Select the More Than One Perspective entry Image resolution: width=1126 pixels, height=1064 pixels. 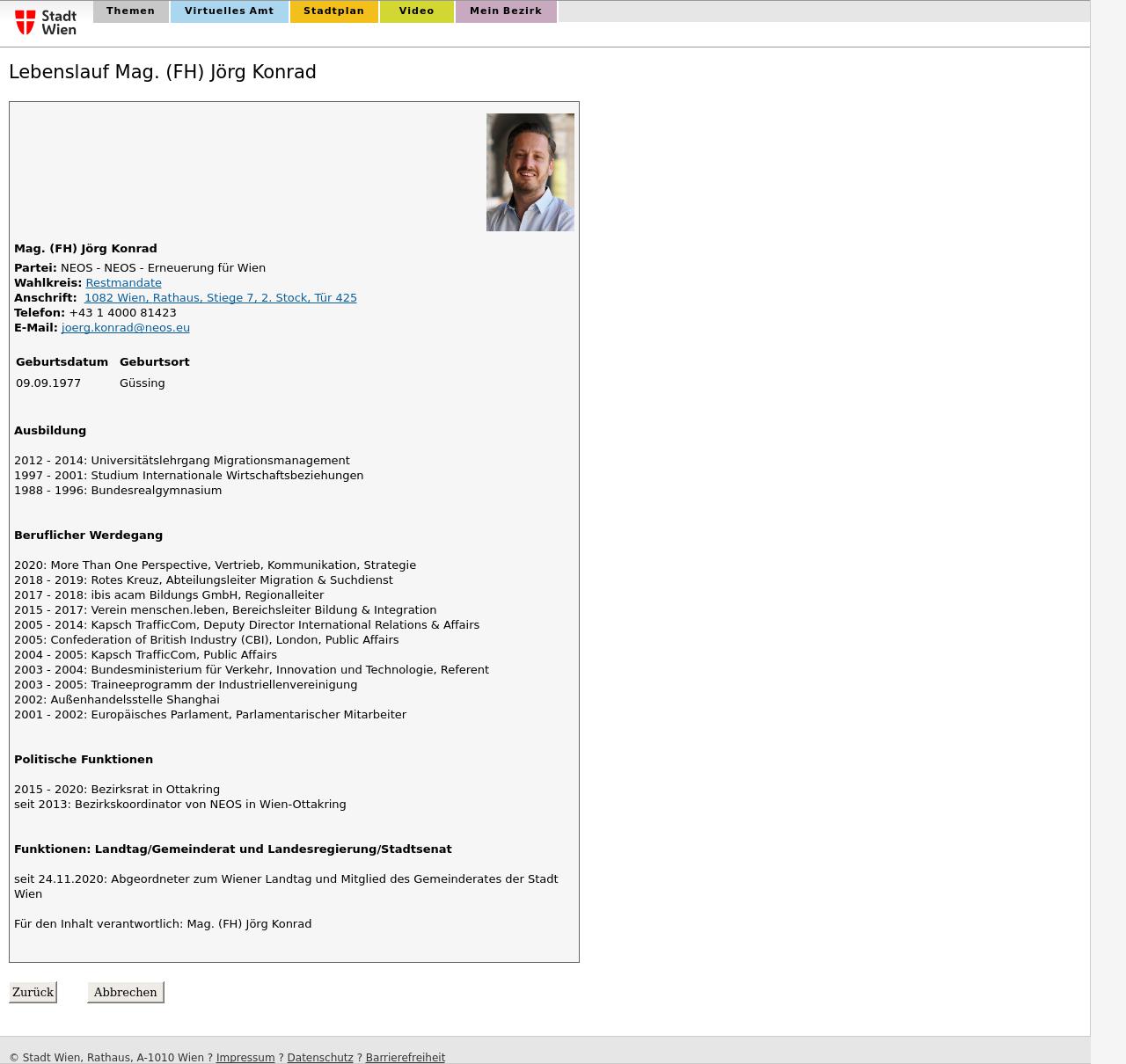tap(216, 565)
